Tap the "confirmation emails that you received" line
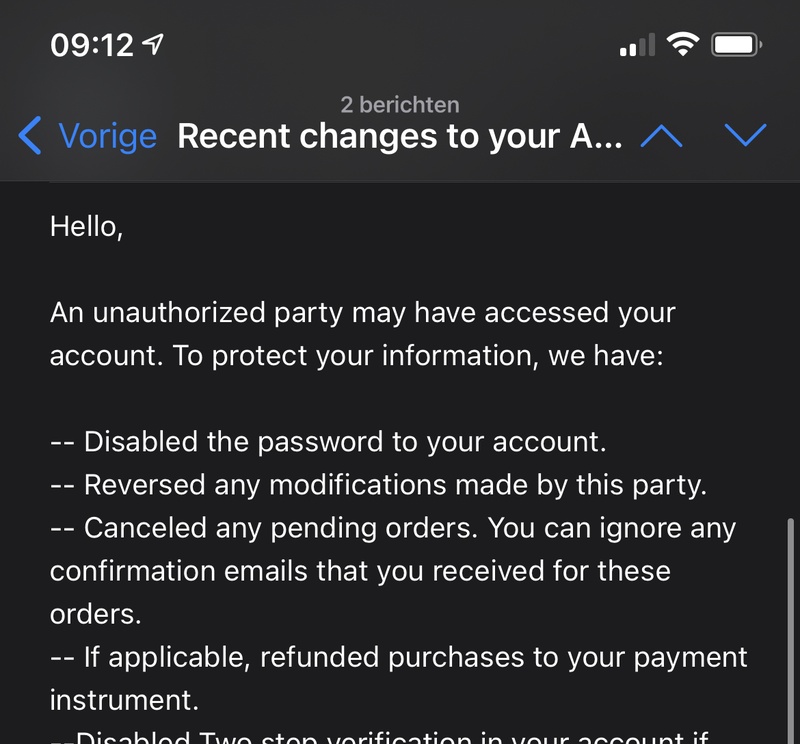 (360, 571)
